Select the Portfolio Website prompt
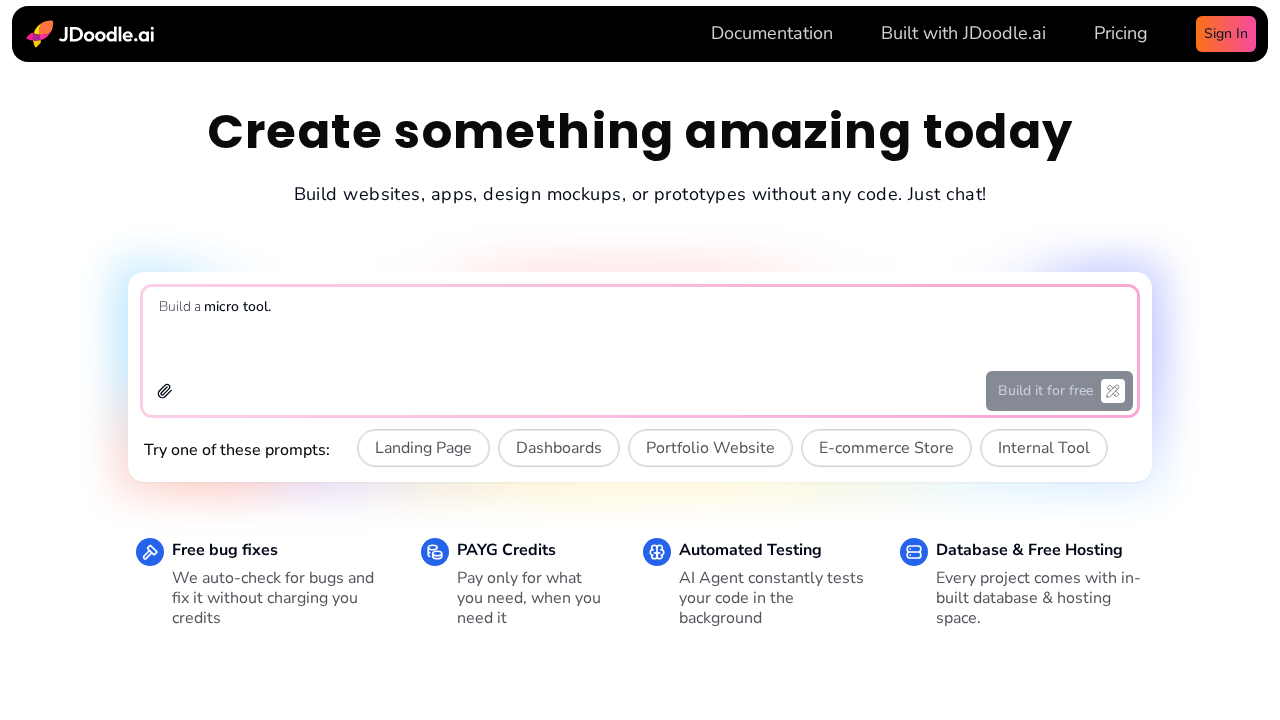The height and width of the screenshot is (720, 1280). point(710,447)
